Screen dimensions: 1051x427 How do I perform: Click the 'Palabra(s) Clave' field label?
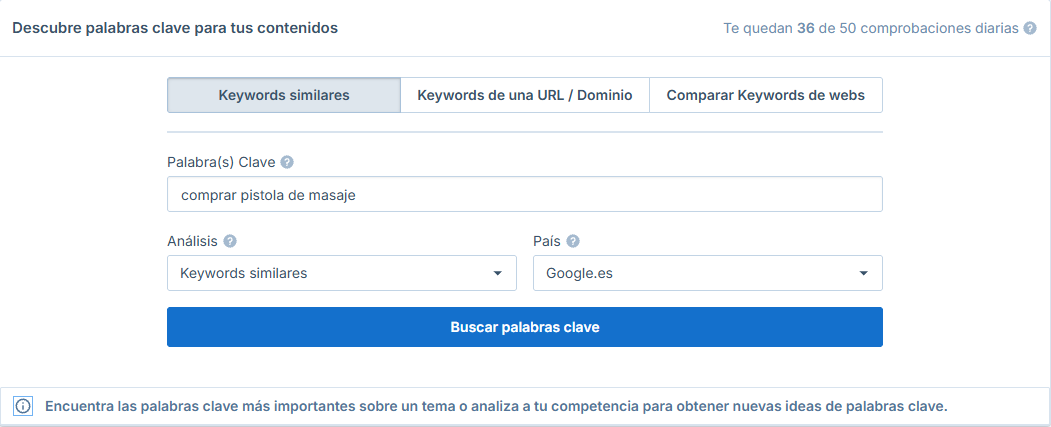pyautogui.click(x=221, y=162)
